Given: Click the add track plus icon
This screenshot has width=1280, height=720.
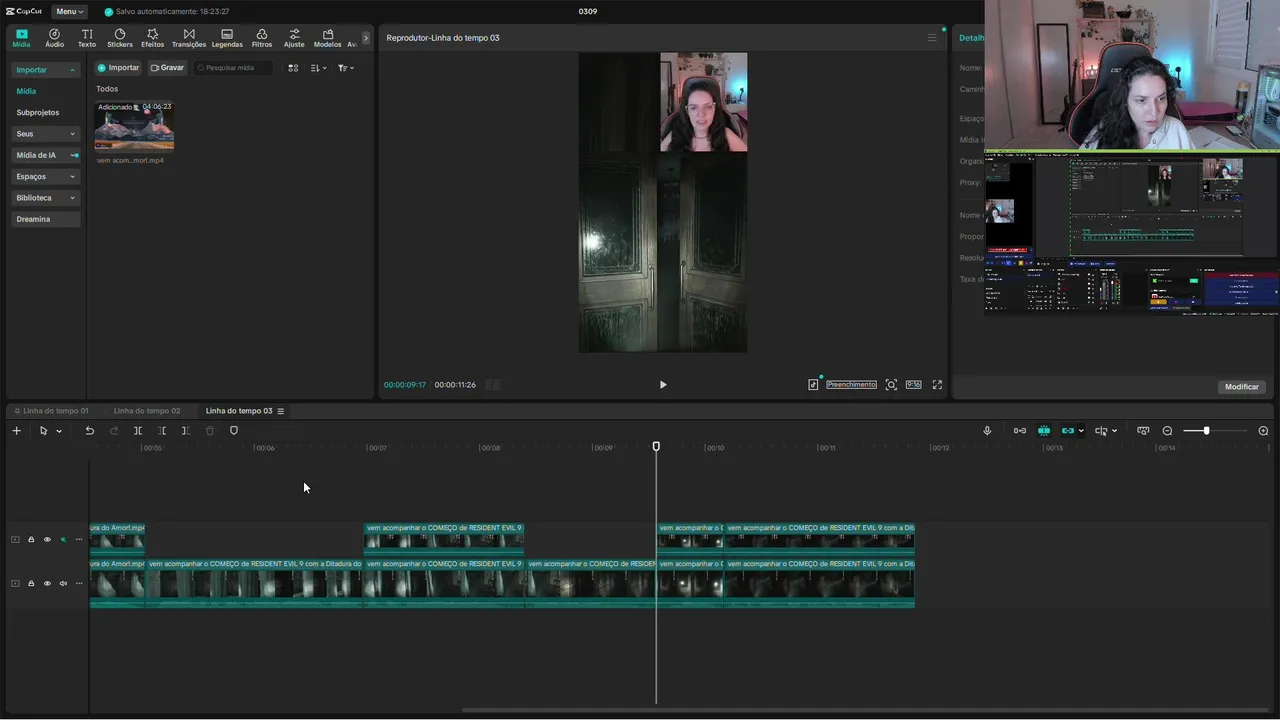Looking at the screenshot, I should [x=16, y=431].
